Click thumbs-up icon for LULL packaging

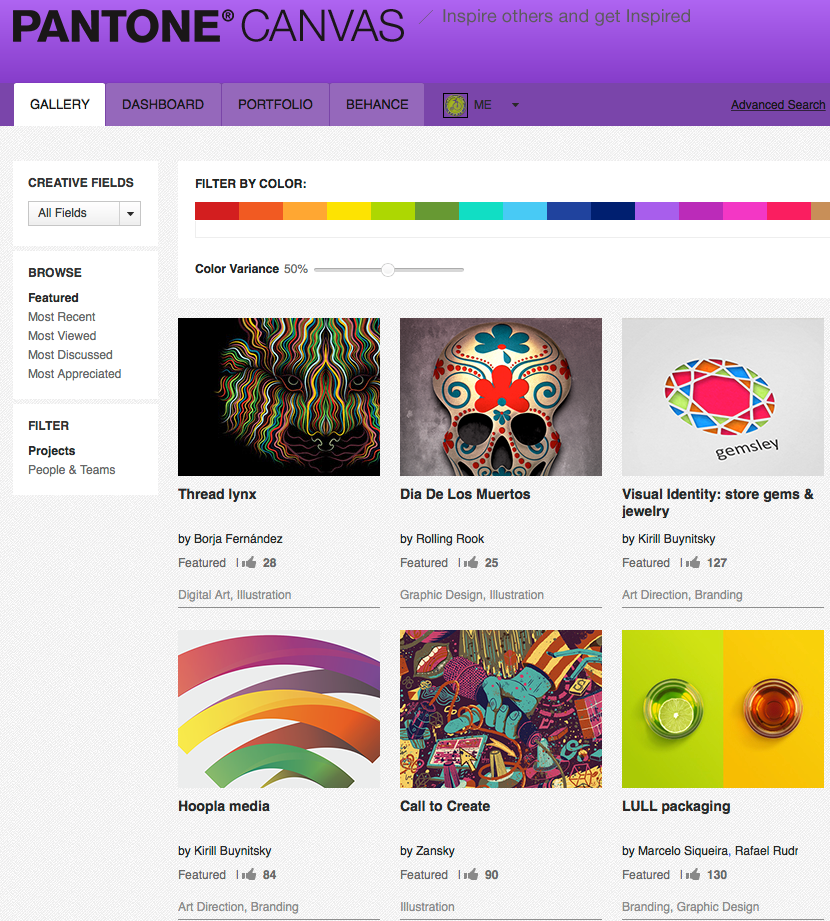[x=693, y=874]
